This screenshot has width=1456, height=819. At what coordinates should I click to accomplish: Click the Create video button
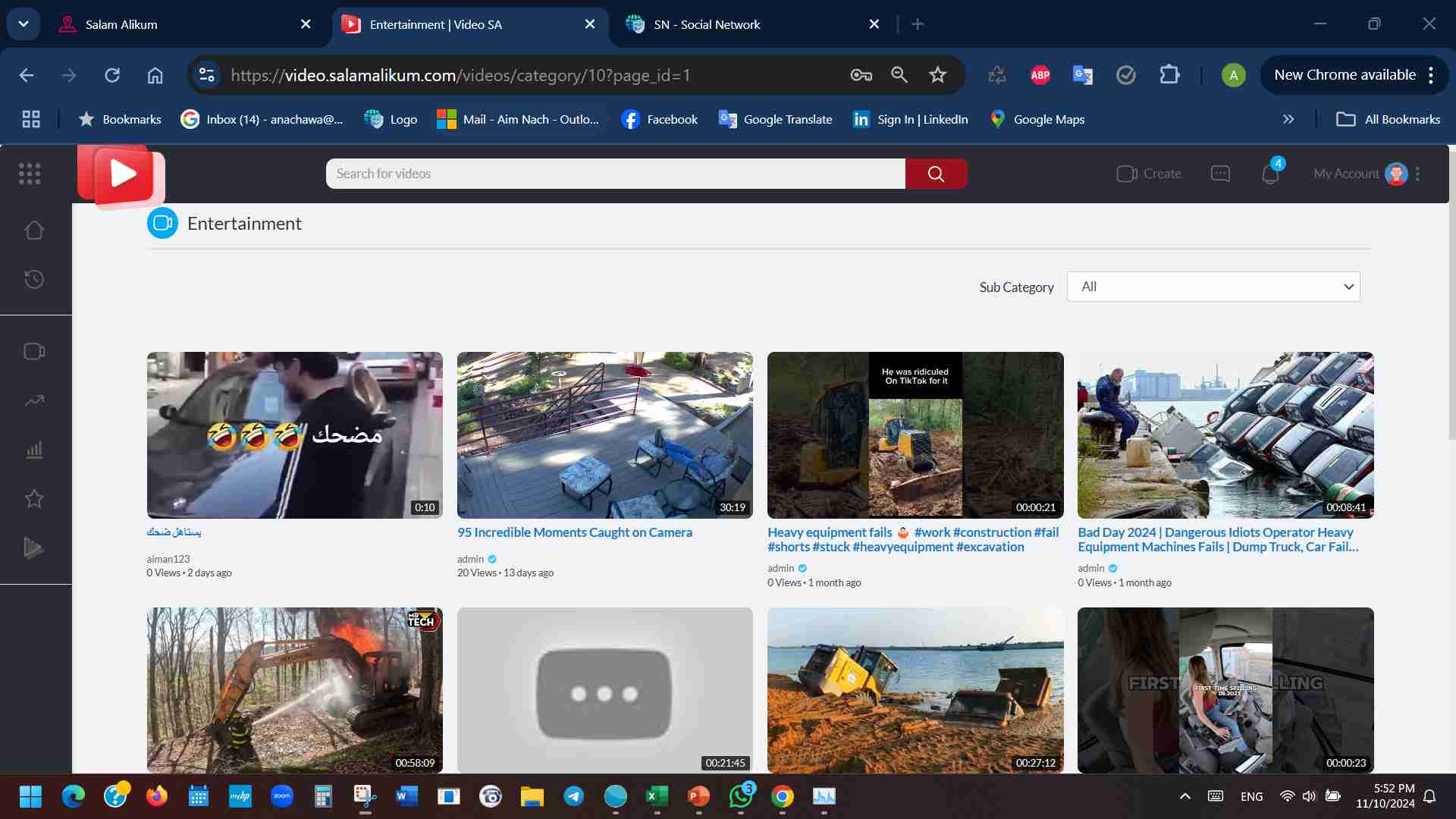(x=1149, y=174)
